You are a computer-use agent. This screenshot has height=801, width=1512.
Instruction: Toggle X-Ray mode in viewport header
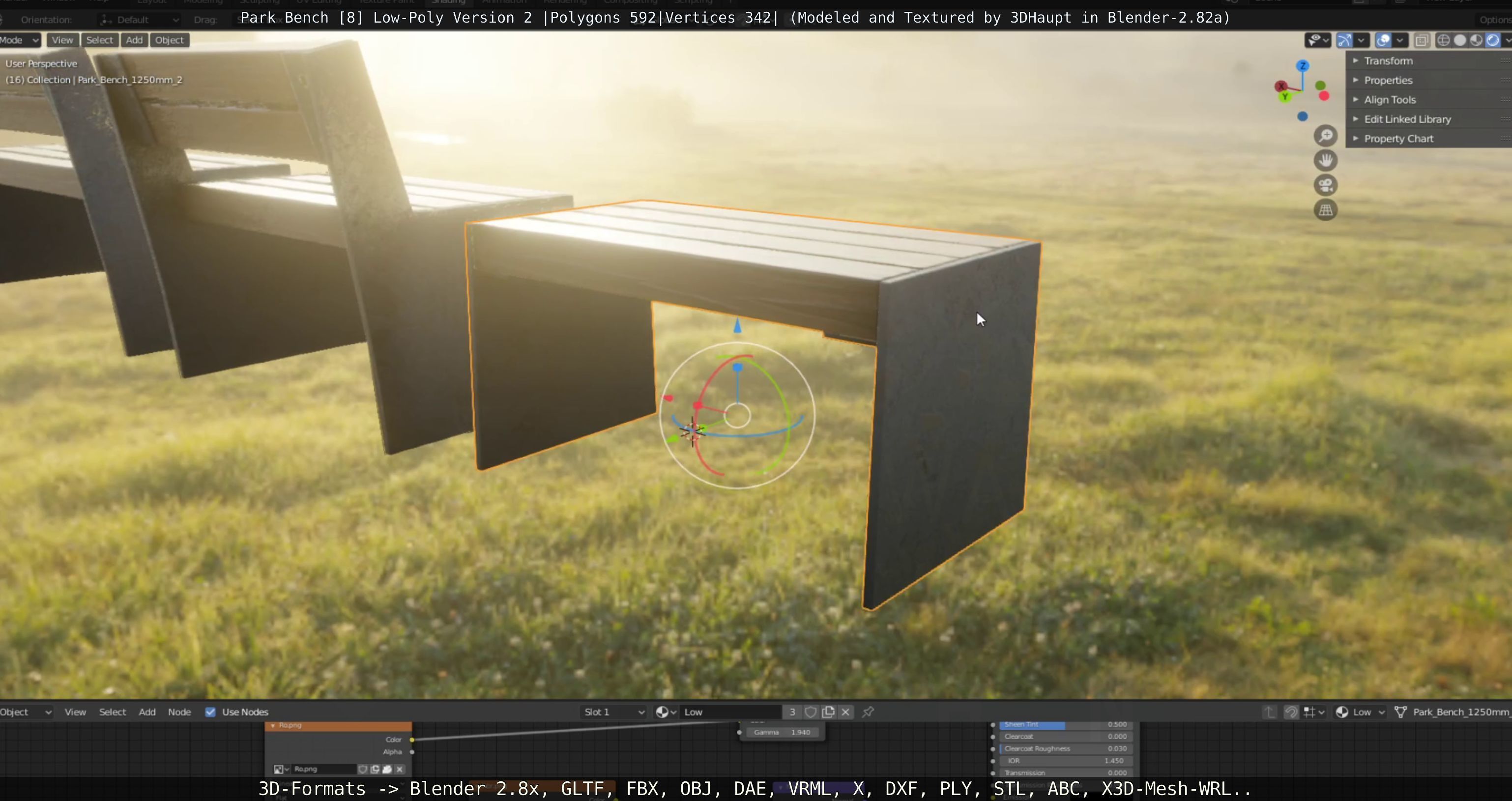point(1422,40)
